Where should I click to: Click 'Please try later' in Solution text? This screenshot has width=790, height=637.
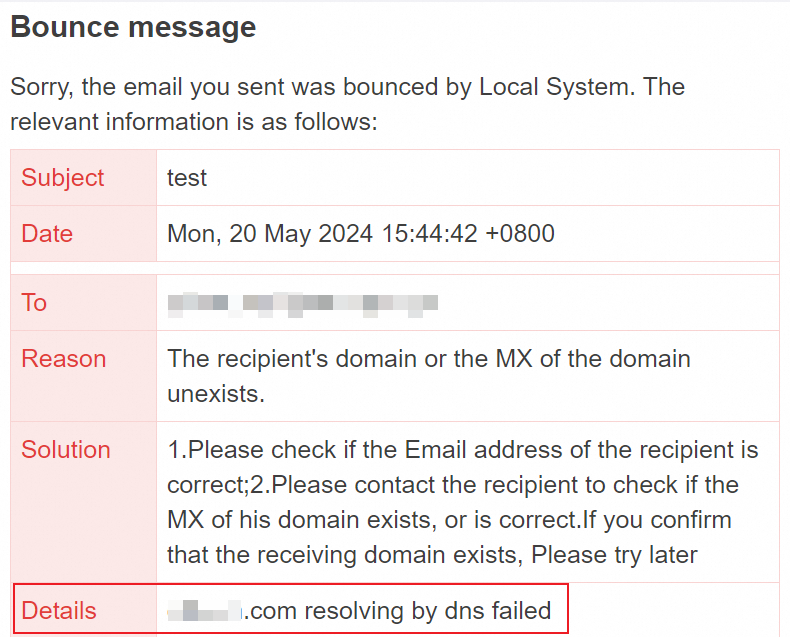[x=614, y=555]
